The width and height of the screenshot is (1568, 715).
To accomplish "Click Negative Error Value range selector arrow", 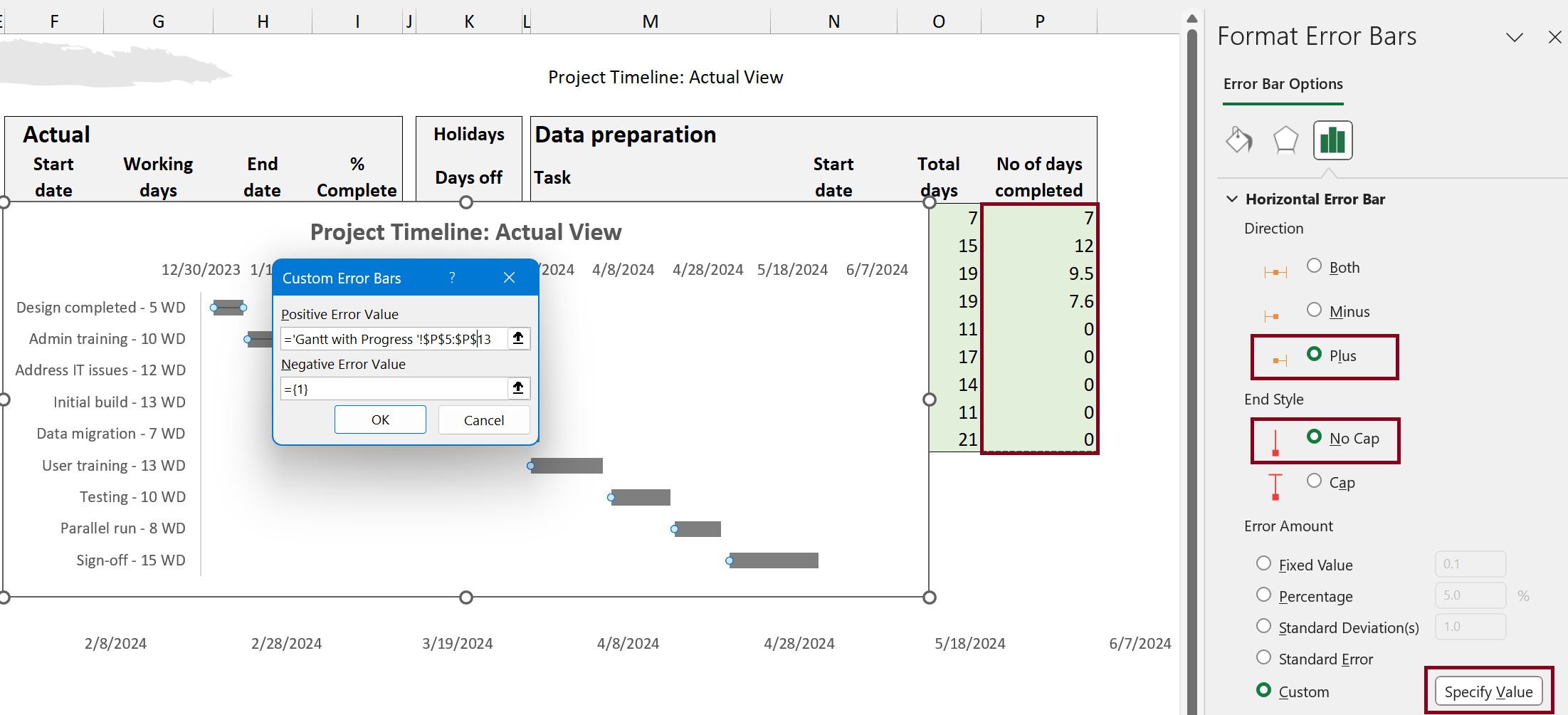I will (518, 388).
